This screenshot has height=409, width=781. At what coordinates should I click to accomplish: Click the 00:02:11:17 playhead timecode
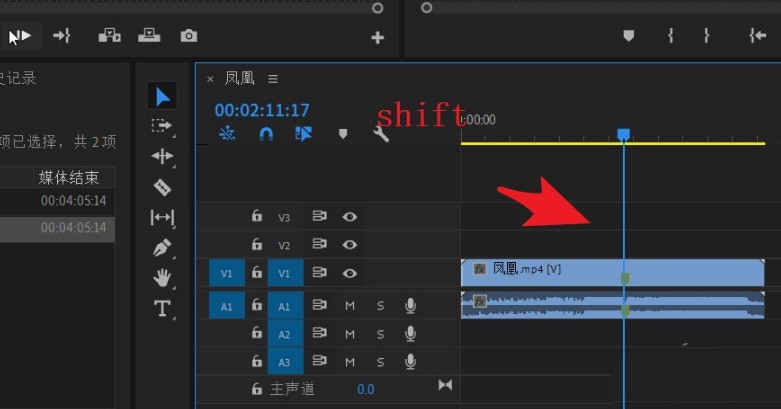pos(262,110)
